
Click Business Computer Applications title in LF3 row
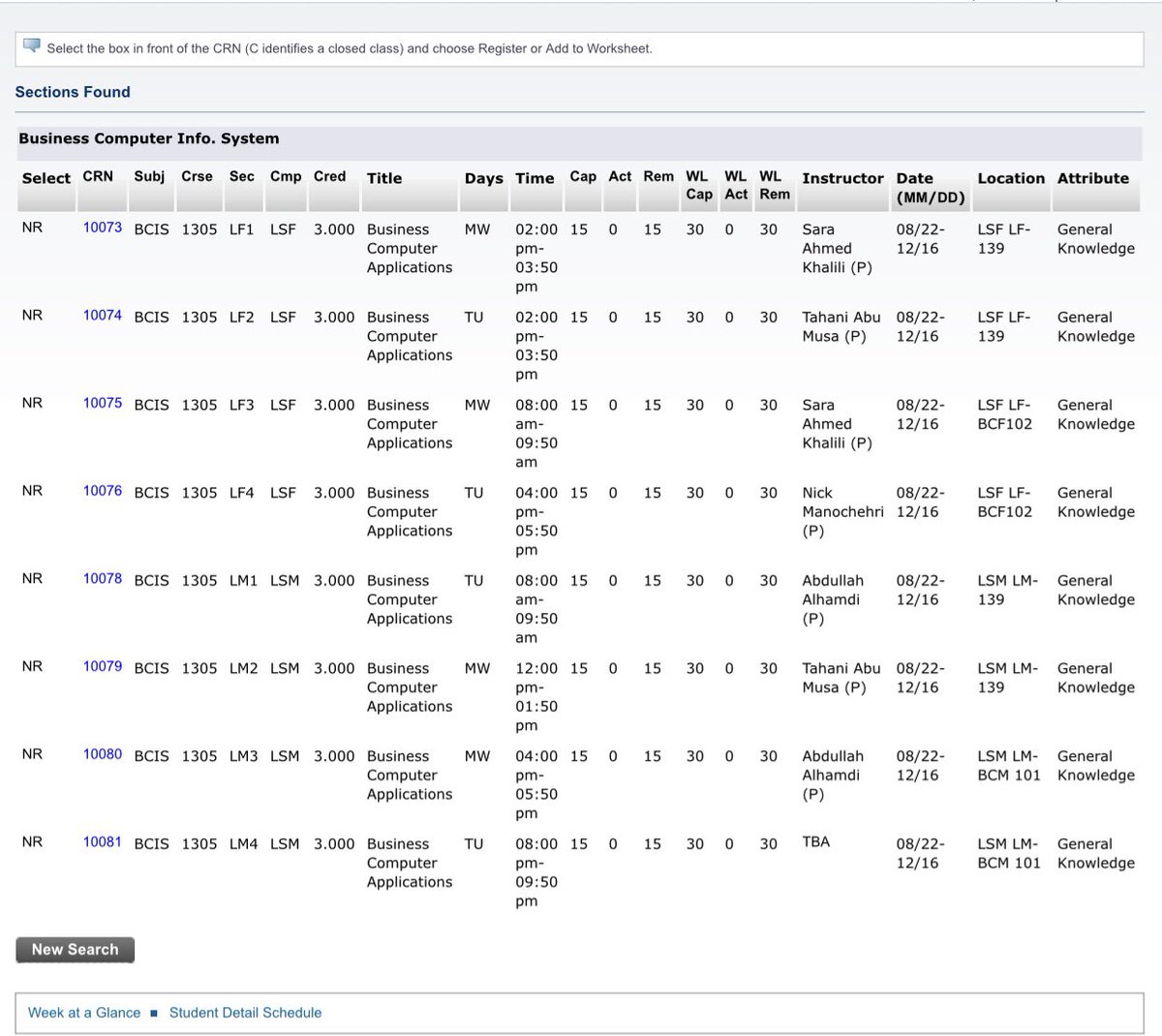pos(410,424)
